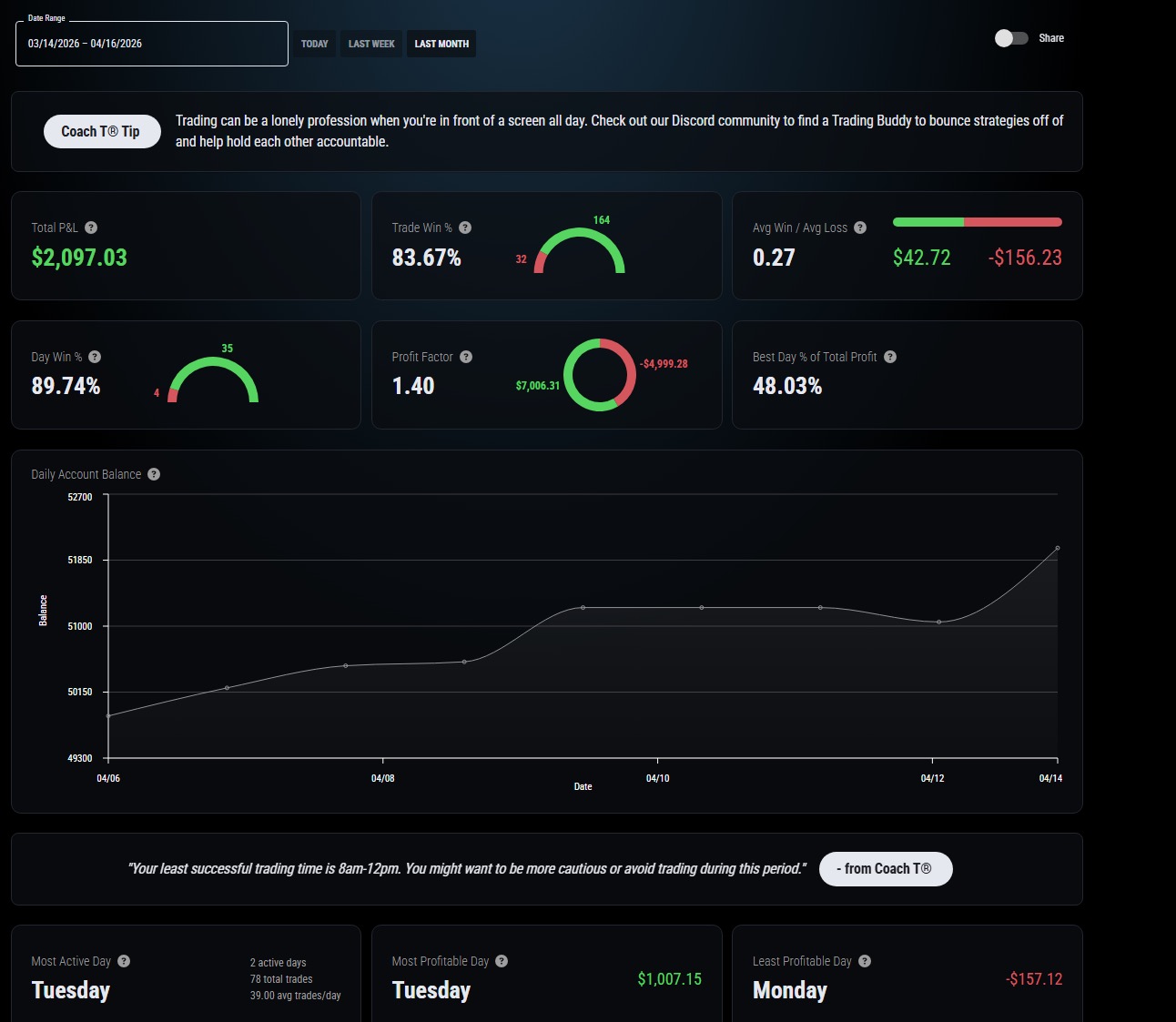This screenshot has height=1022, width=1176.
Task: Open the Day Win % question mark icon
Action: [x=95, y=357]
